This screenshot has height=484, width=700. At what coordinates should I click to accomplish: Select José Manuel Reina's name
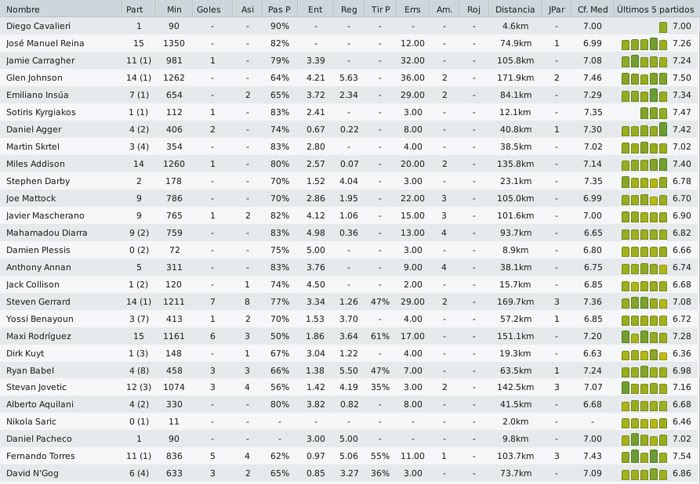45,43
